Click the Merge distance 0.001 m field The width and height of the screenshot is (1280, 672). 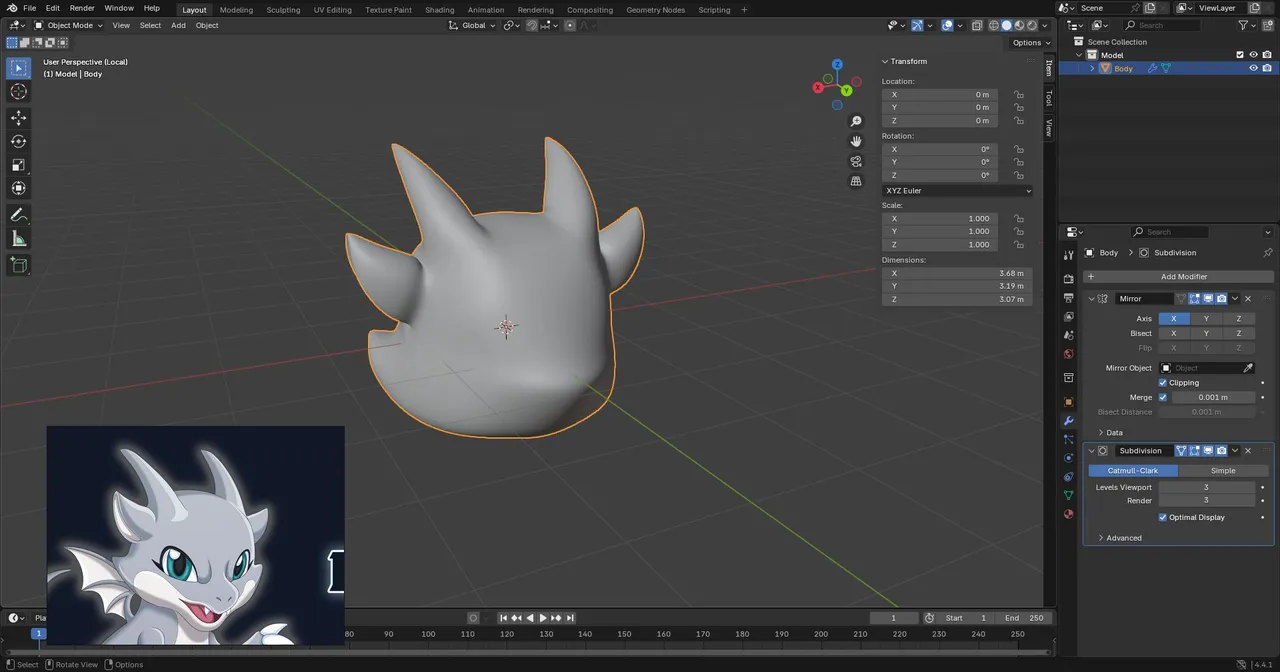coord(1213,397)
